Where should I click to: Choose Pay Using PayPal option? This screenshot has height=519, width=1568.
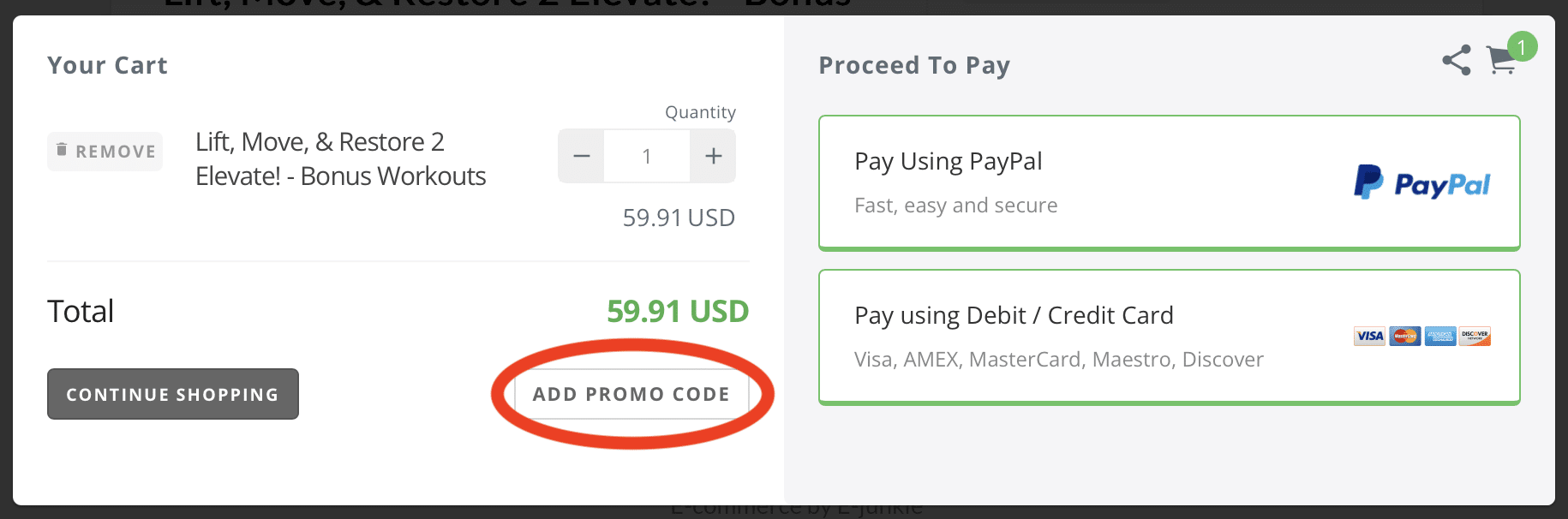pos(1170,183)
